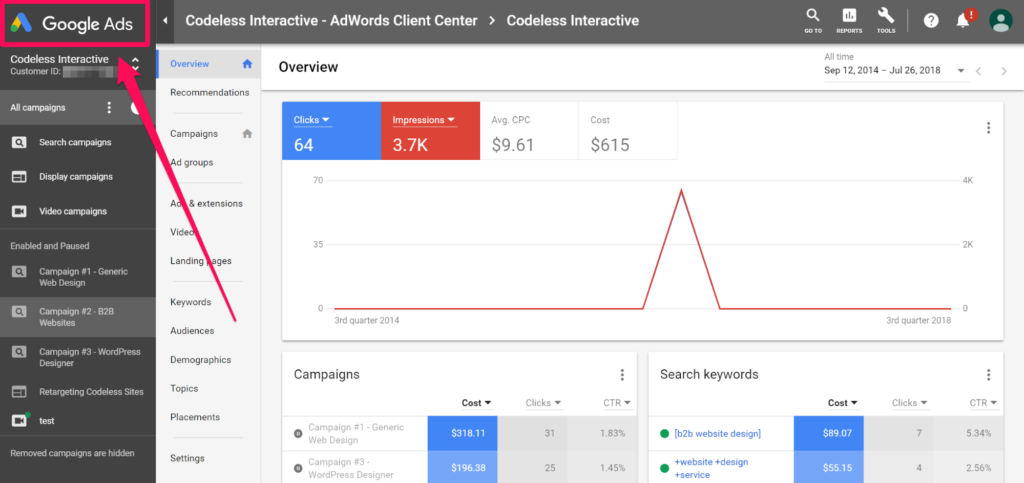Open the Go To search icon
The image size is (1024, 483).
[x=812, y=19]
